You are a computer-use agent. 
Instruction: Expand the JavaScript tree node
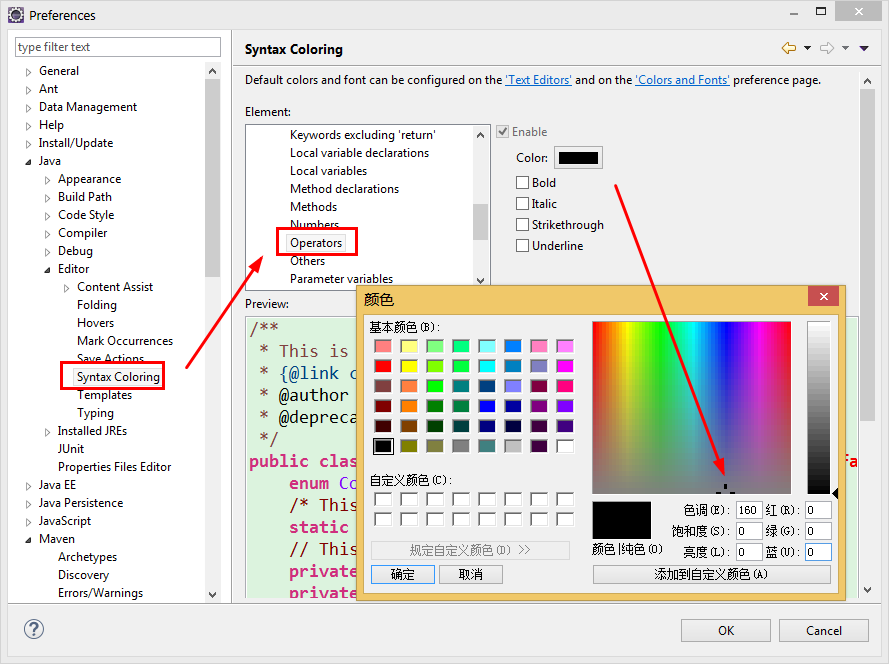[28, 522]
